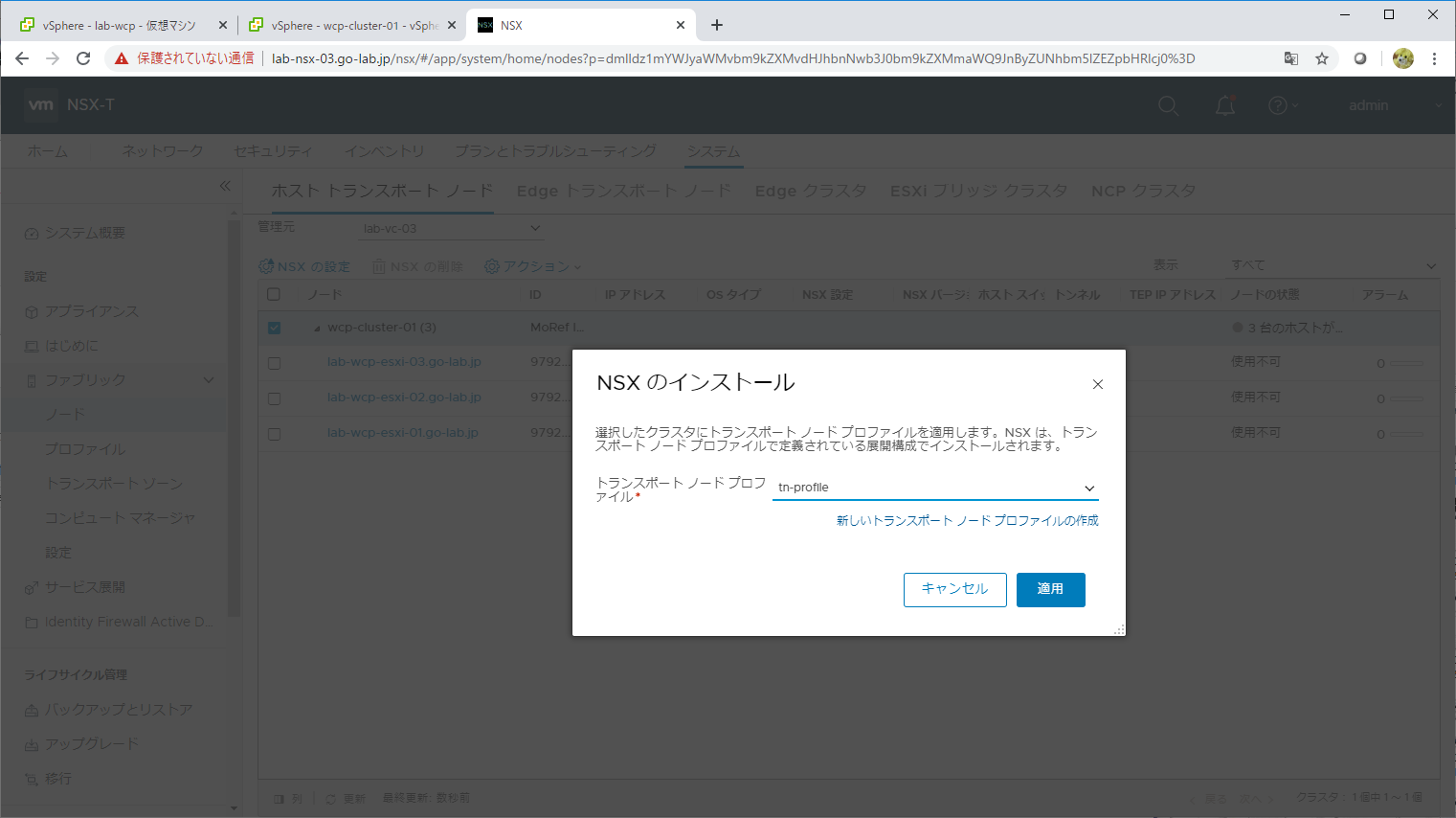Open the help question mark menu

tap(1282, 105)
